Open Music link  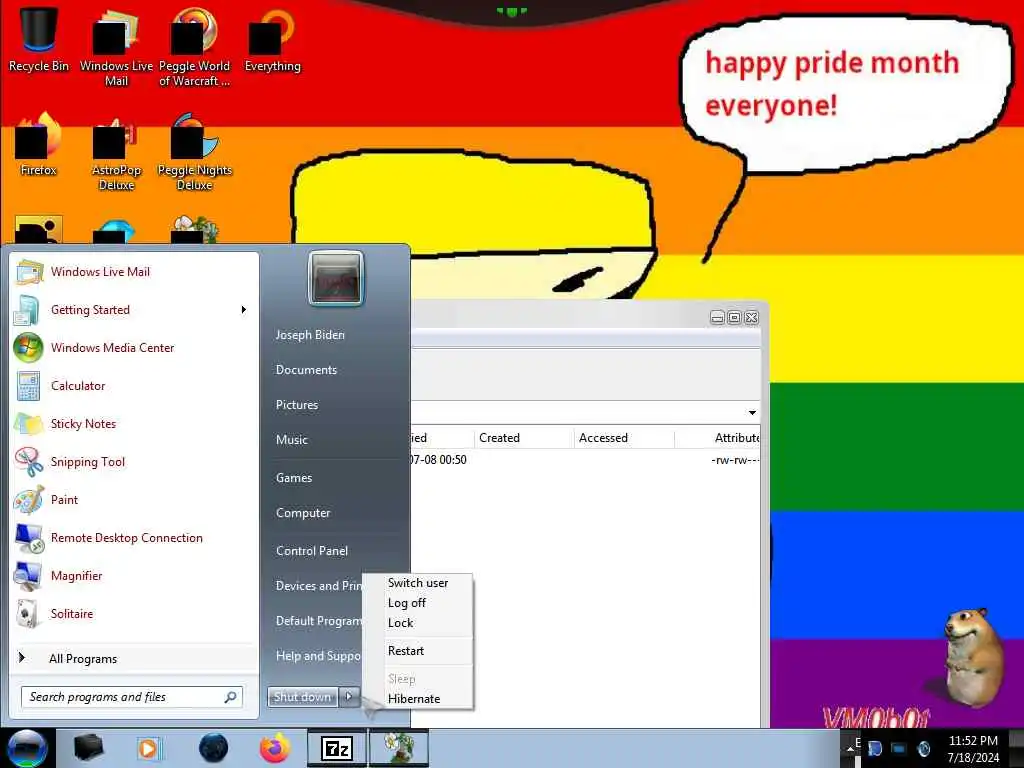coord(334,440)
